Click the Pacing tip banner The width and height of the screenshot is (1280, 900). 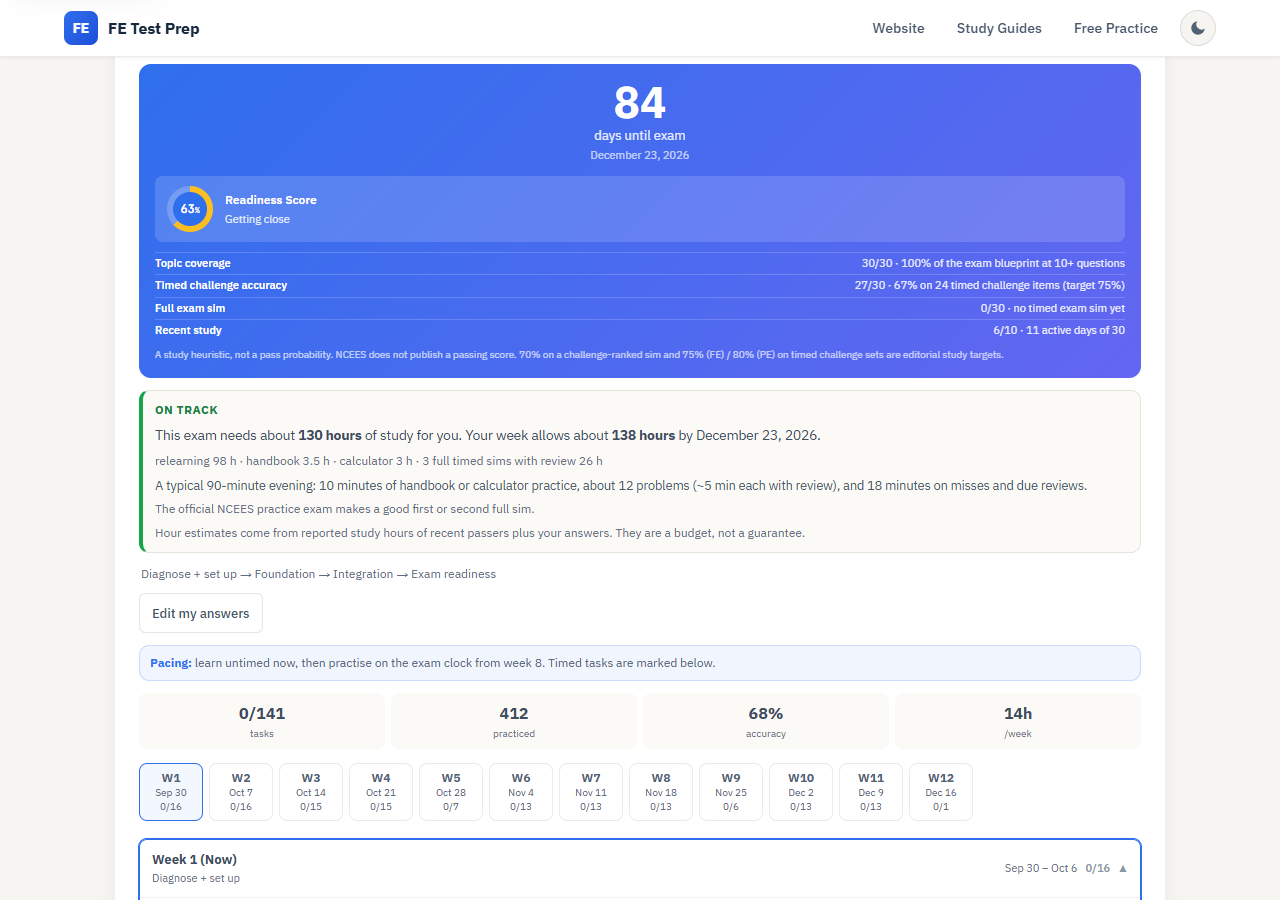640,663
